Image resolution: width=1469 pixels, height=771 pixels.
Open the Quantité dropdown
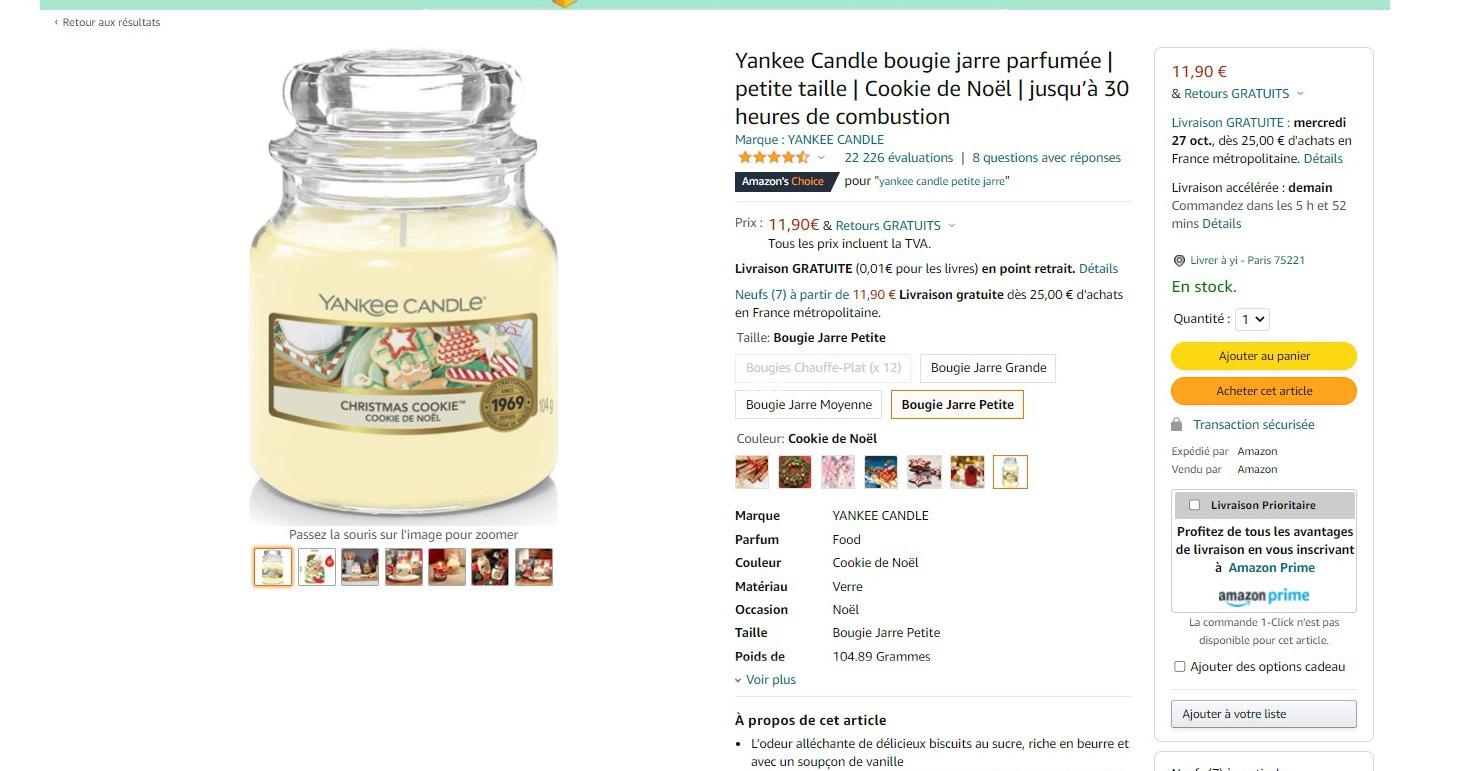(x=1252, y=319)
